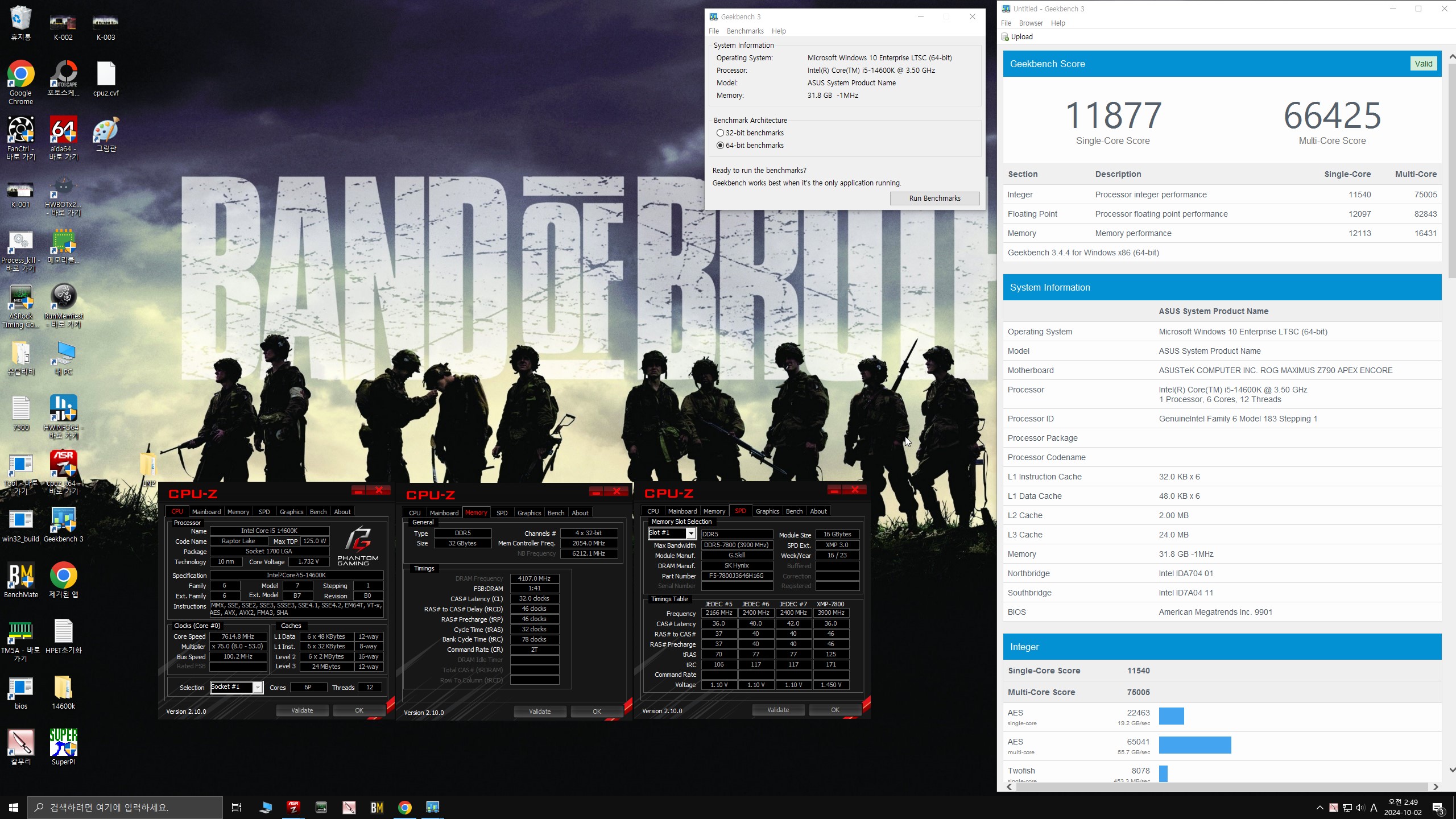This screenshot has width=1456, height=819.
Task: Open the 14600k folder icon
Action: coord(63,692)
